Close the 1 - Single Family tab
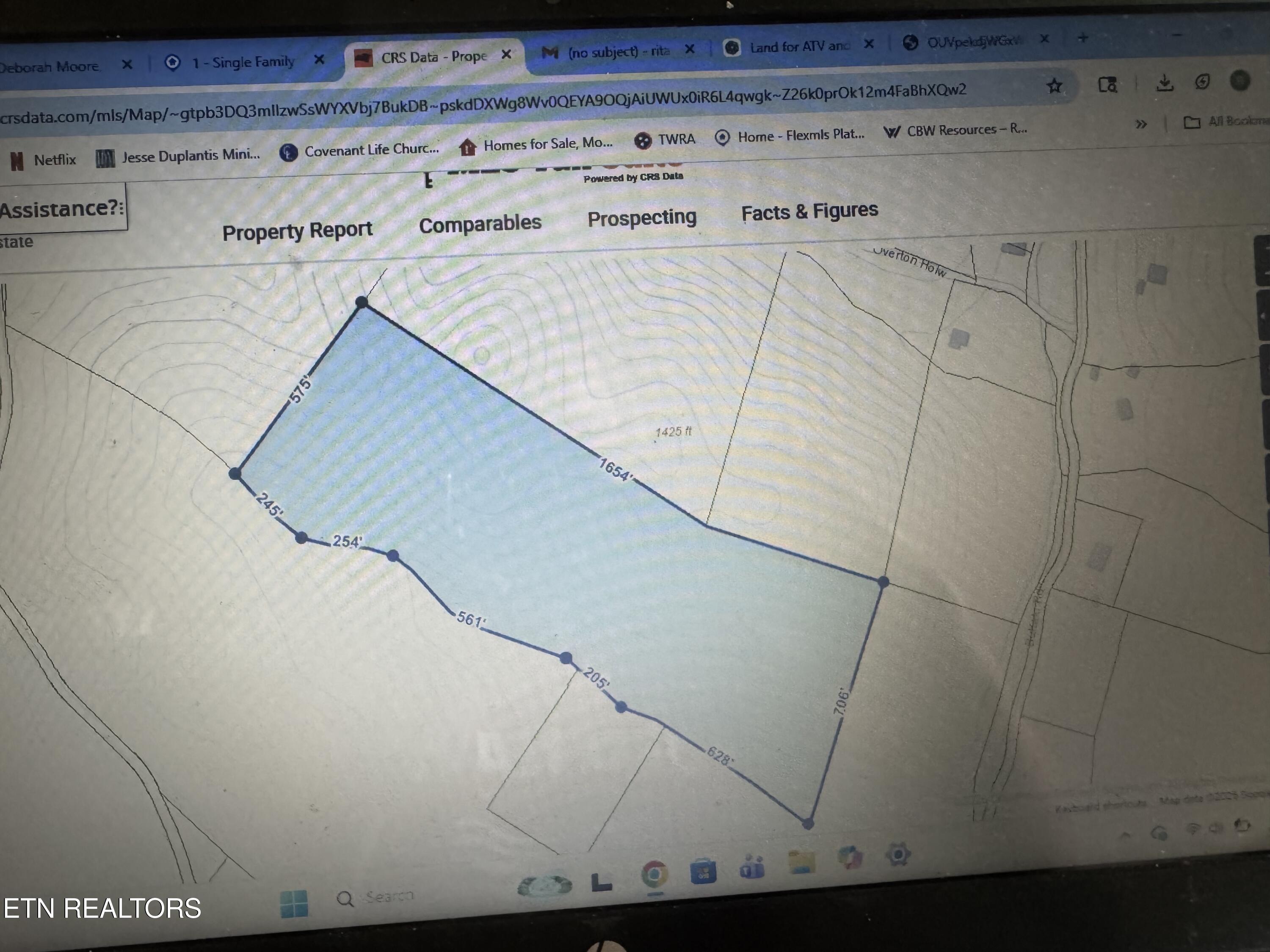The width and height of the screenshot is (1270, 952). [319, 59]
